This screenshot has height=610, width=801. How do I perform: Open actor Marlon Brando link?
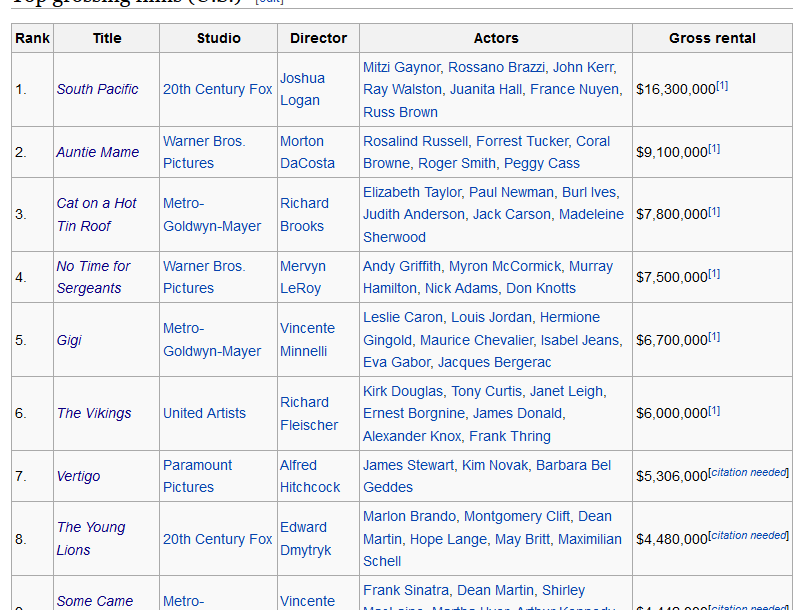tap(409, 517)
